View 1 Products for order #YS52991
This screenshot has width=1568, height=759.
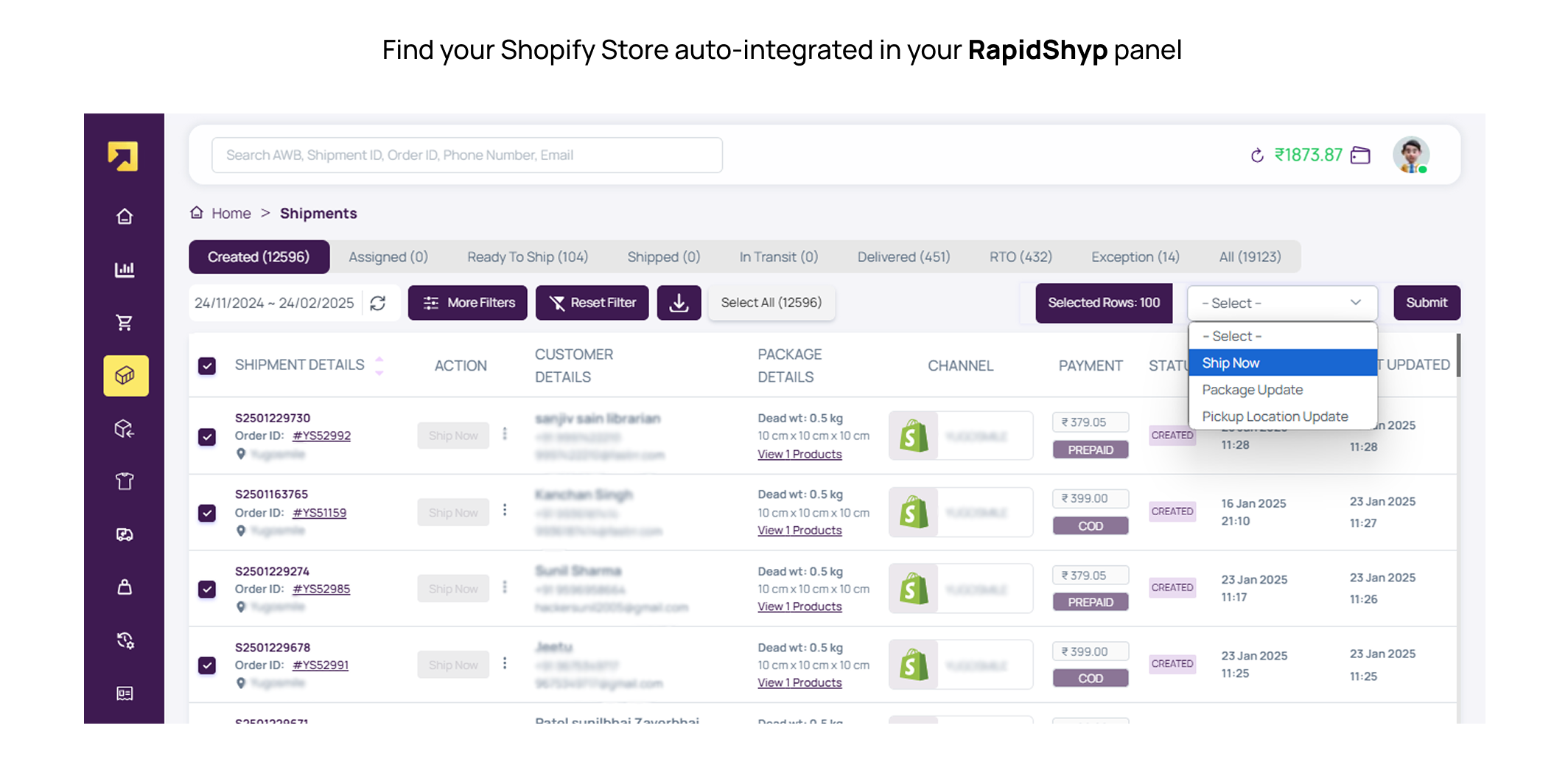tap(799, 683)
